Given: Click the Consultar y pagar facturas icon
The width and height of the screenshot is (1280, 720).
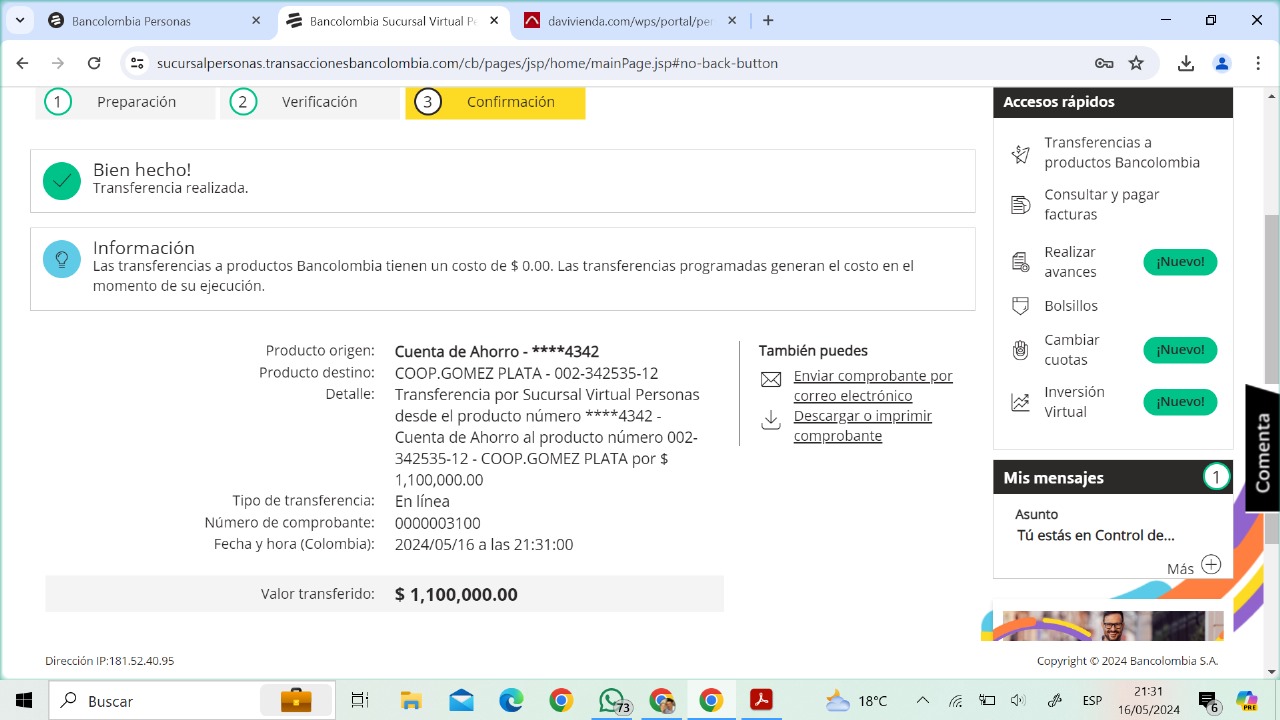Looking at the screenshot, I should (x=1020, y=205).
